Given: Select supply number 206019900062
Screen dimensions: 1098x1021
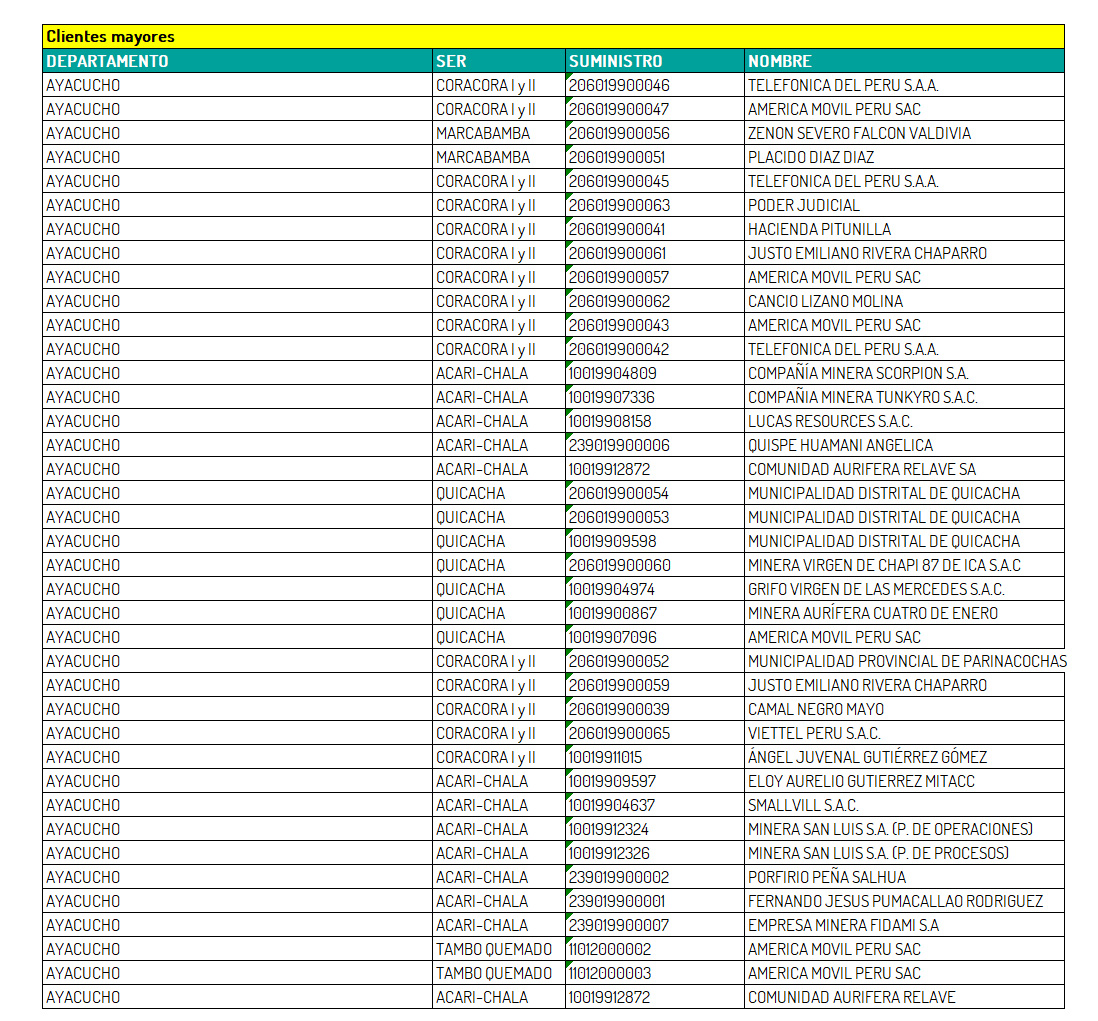Looking at the screenshot, I should pyautogui.click(x=655, y=301).
